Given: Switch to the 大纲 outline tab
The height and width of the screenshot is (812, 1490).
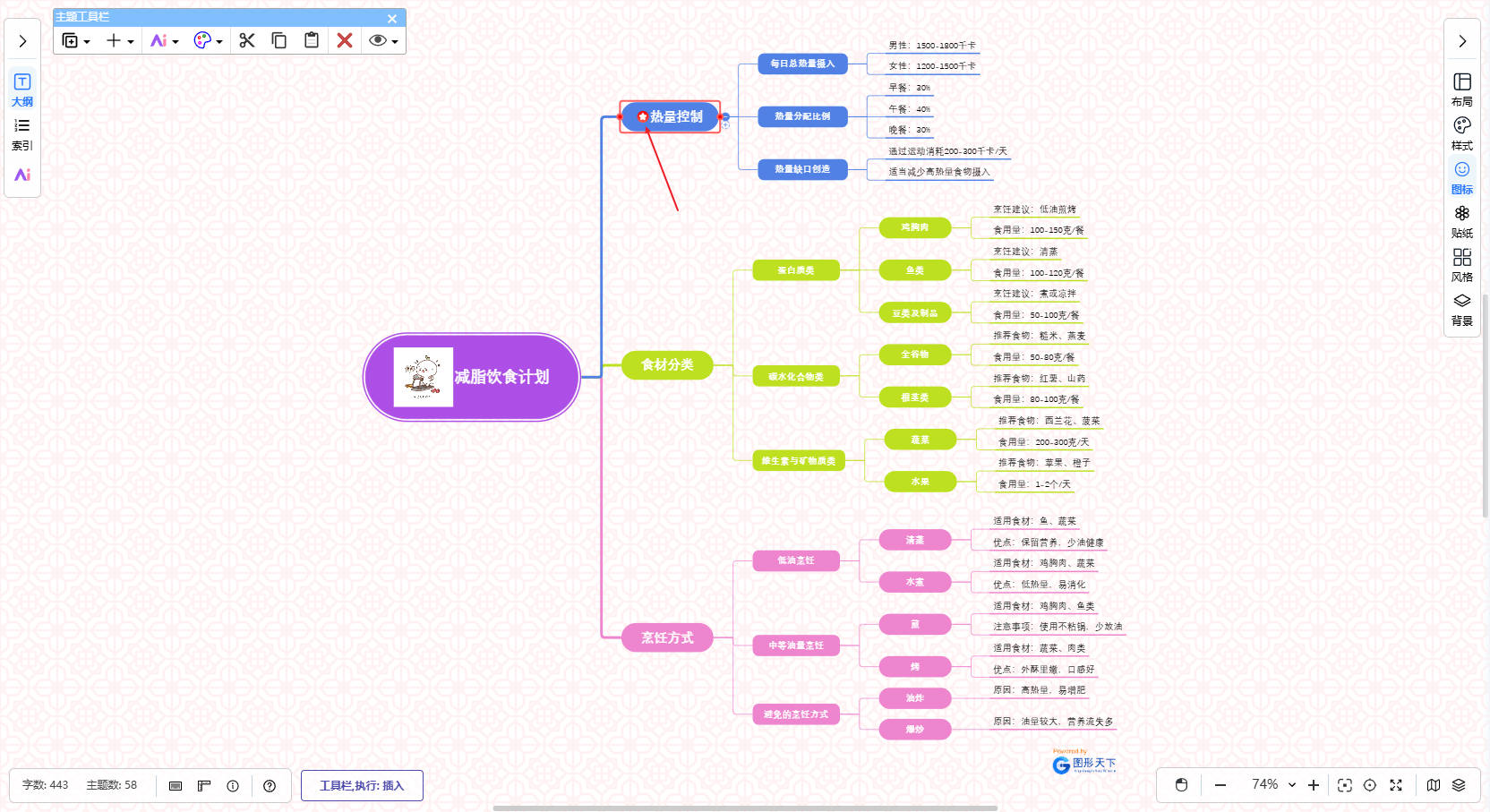Looking at the screenshot, I should click(x=22, y=89).
